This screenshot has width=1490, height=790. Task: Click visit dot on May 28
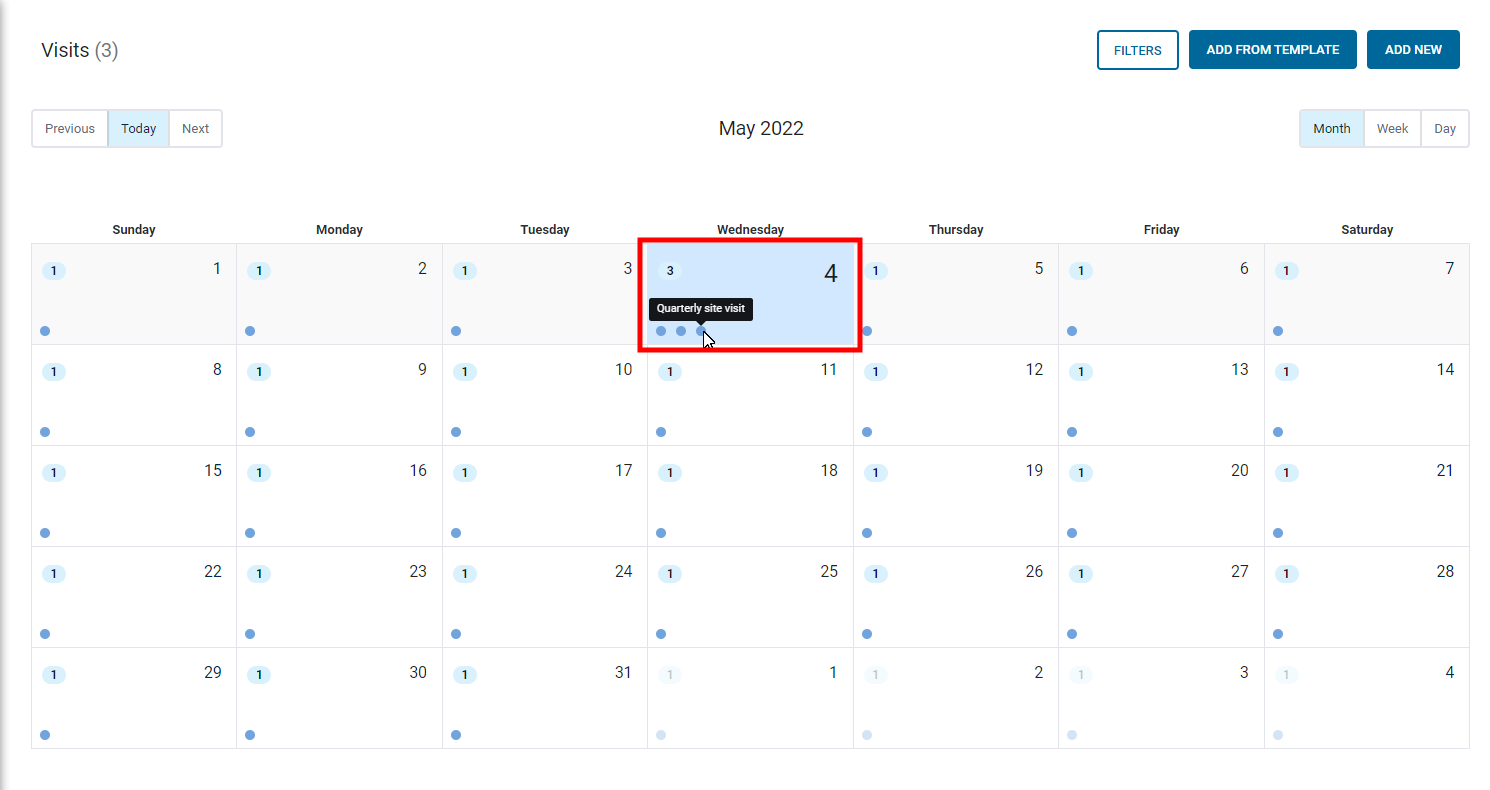1278,634
